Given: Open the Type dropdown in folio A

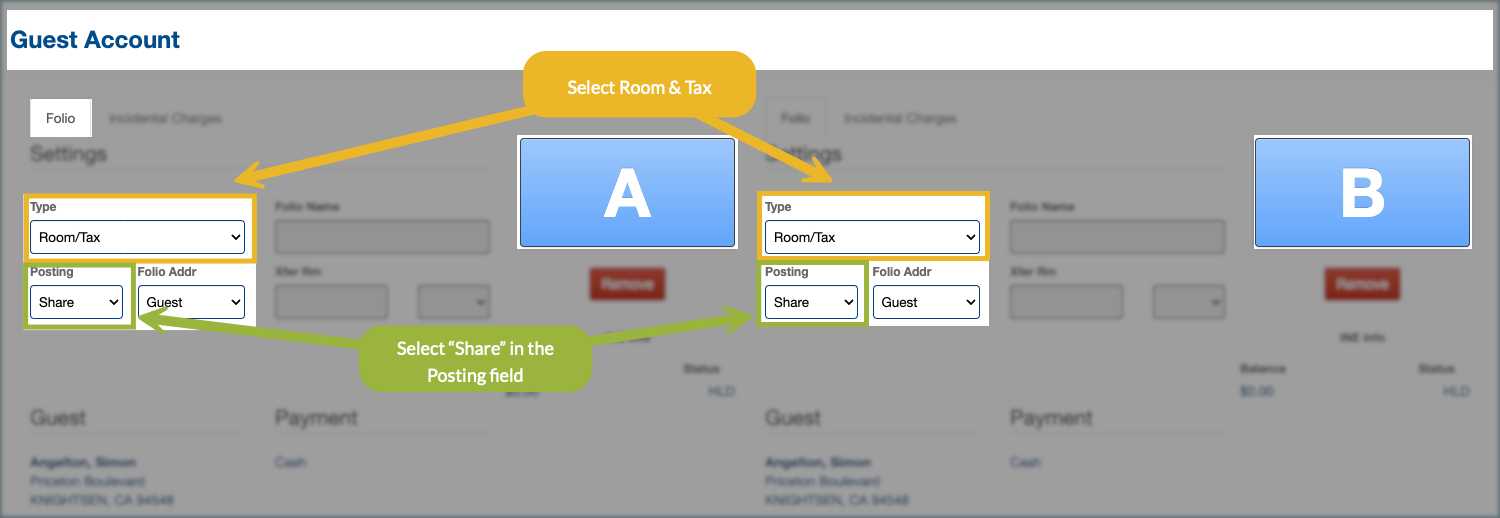Looking at the screenshot, I should click(138, 237).
